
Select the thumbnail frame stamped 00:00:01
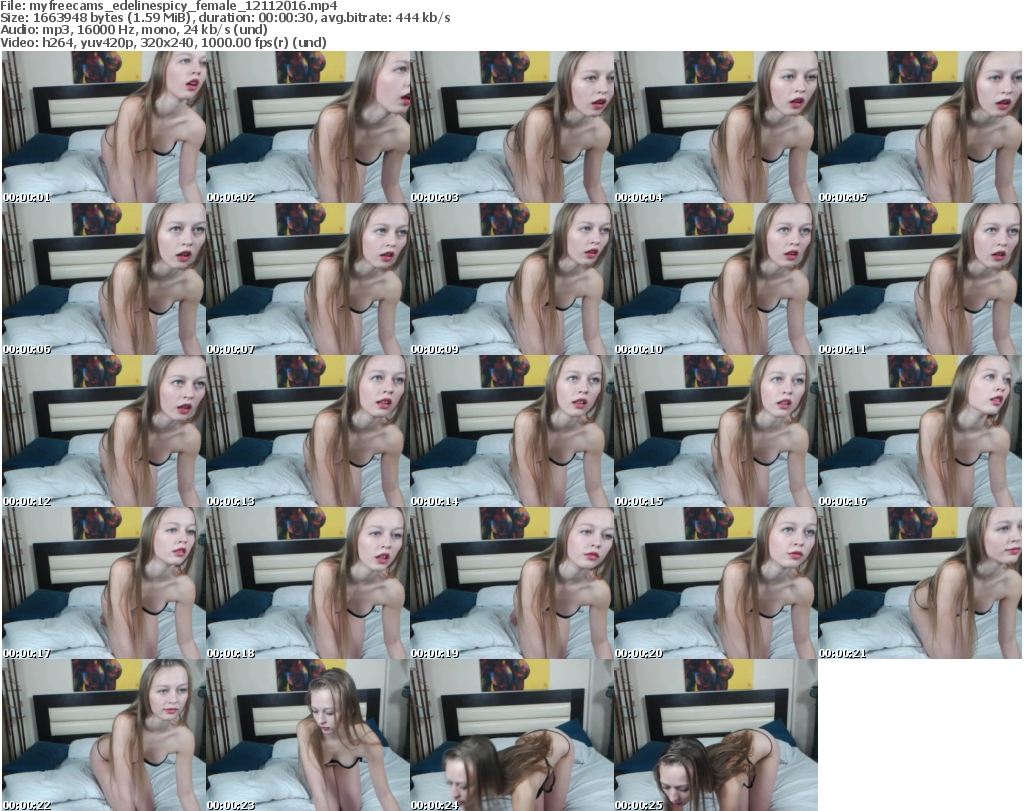pyautogui.click(x=104, y=127)
